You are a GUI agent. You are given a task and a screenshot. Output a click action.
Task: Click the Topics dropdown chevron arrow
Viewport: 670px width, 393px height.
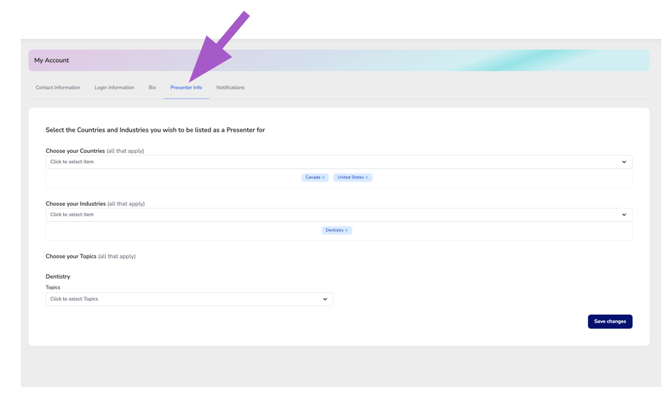point(325,299)
